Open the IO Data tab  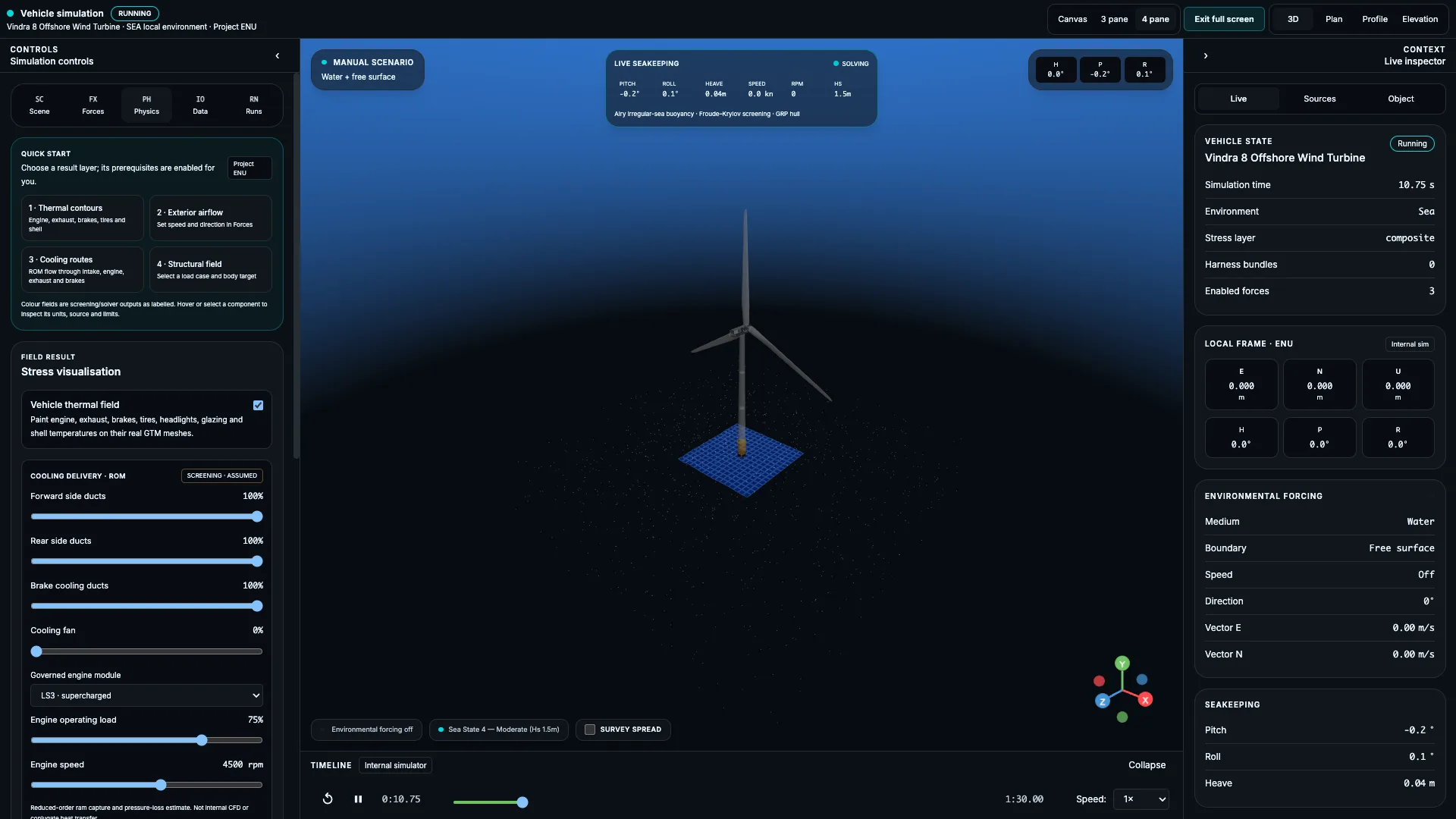[200, 105]
